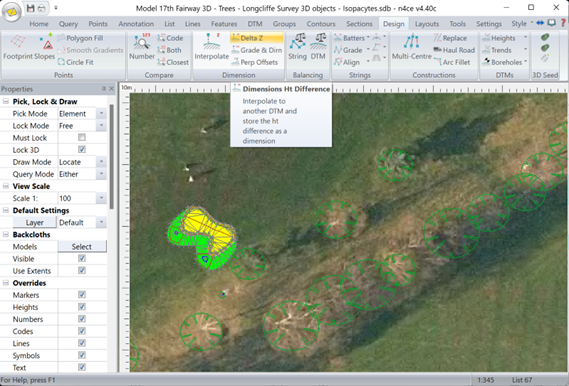The width and height of the screenshot is (569, 386).
Task: Open the Layer Default dropdown
Action: click(101, 222)
